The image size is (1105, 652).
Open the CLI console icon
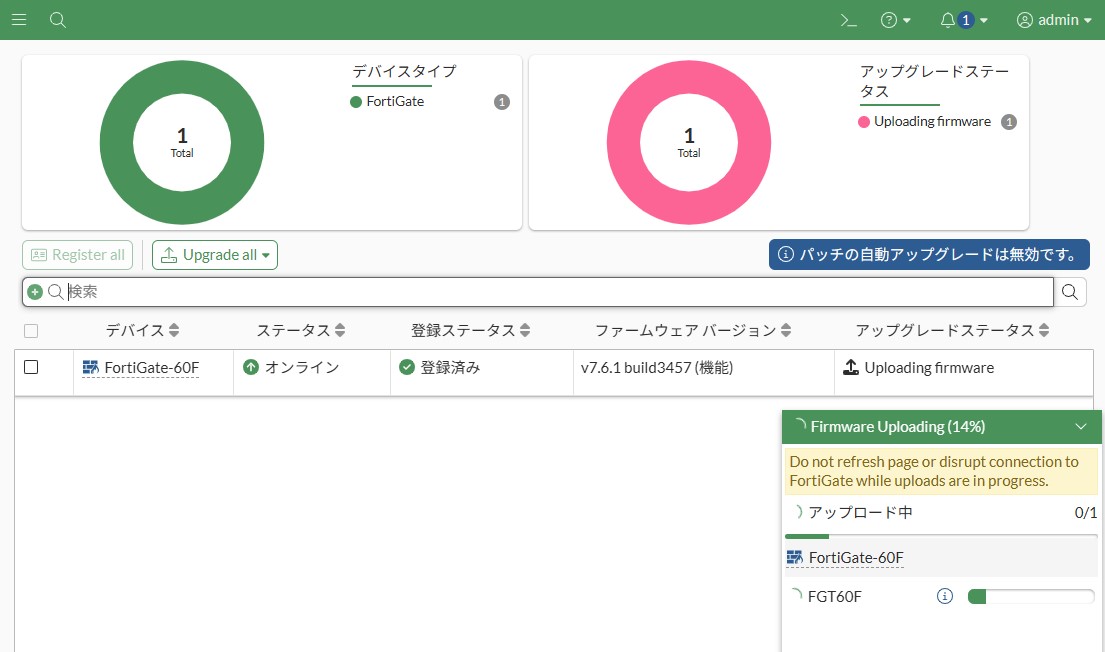pyautogui.click(x=848, y=20)
